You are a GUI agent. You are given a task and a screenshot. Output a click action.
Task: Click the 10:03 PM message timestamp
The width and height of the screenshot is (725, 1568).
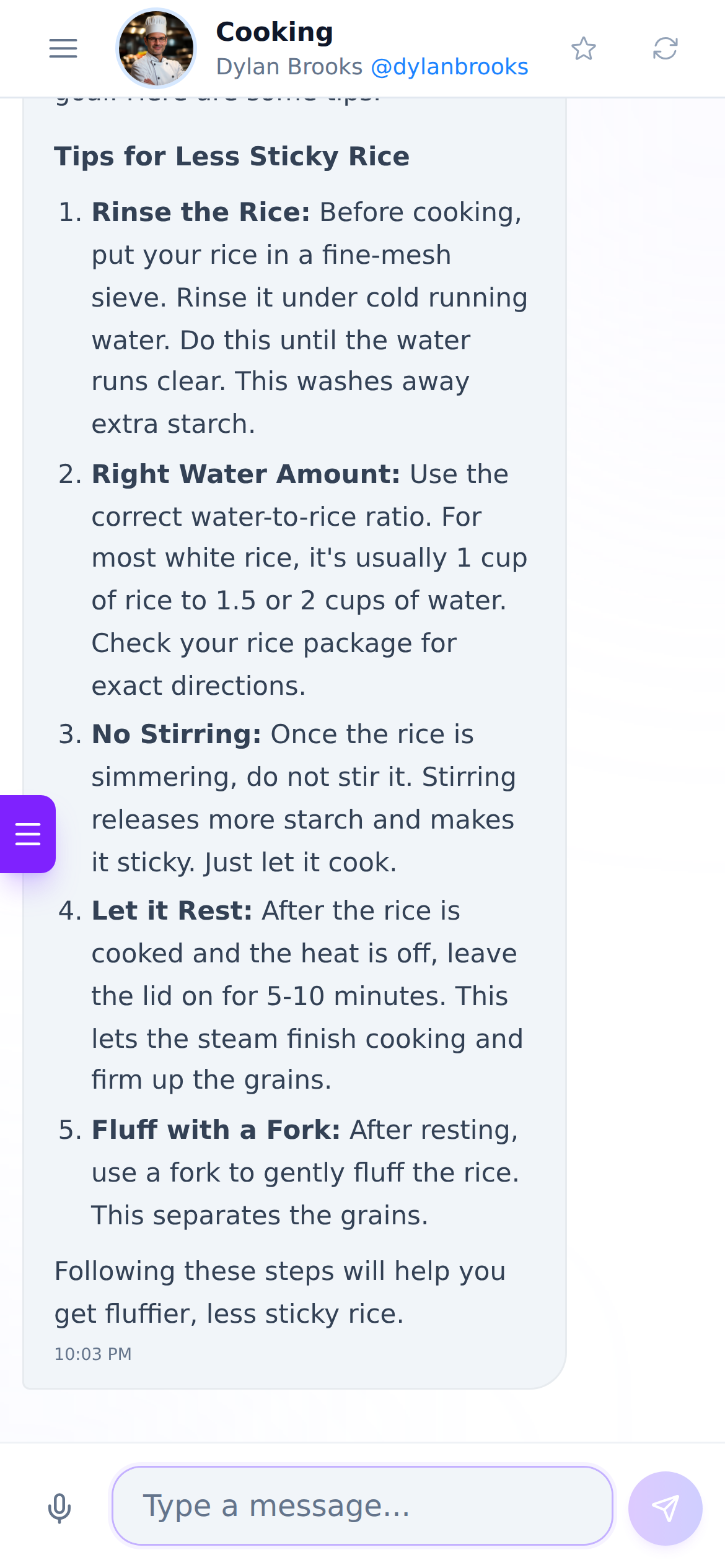point(93,1354)
